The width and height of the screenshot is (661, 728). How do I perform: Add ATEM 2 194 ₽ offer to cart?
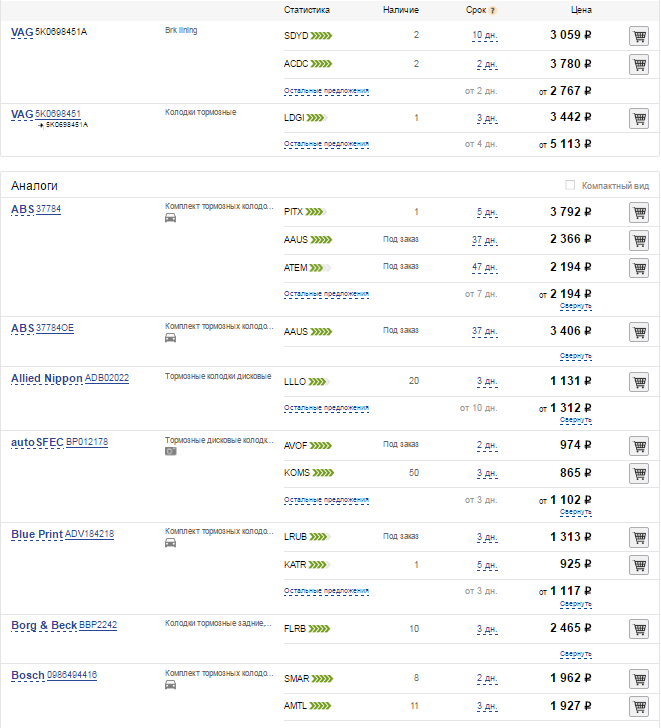pos(639,268)
